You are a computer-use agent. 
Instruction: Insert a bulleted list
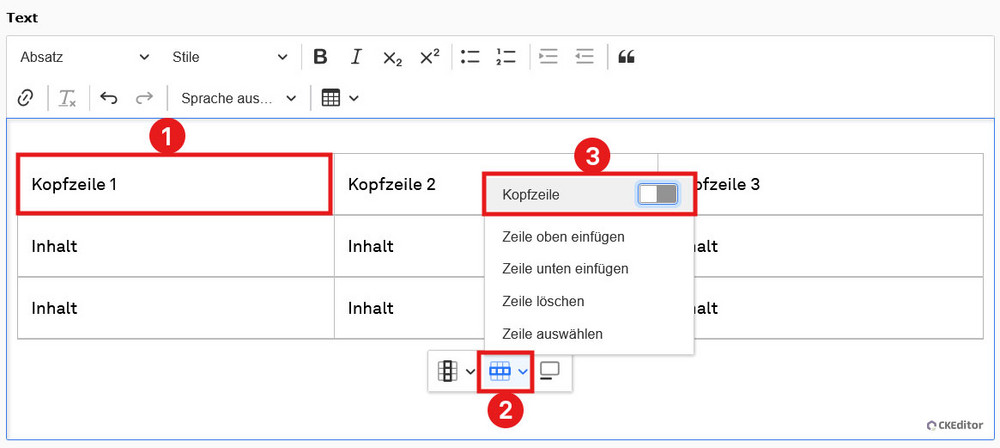[470, 57]
